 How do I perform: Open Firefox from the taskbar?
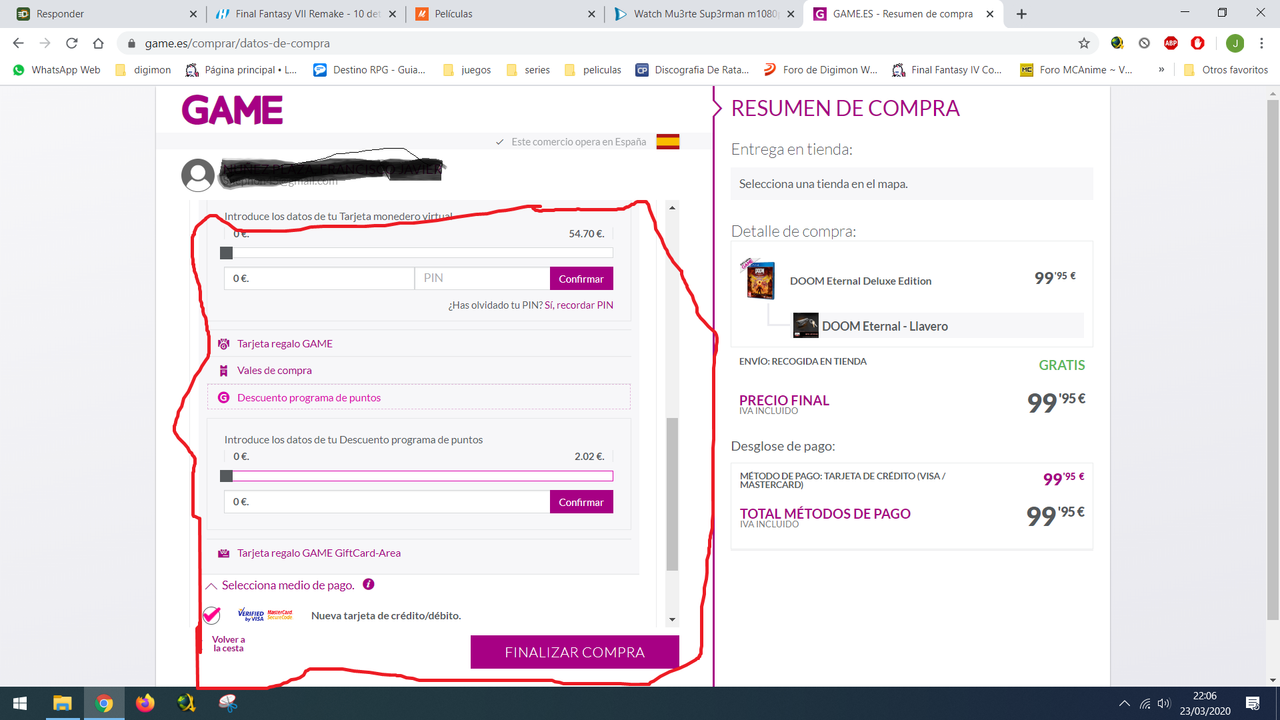tap(145, 703)
